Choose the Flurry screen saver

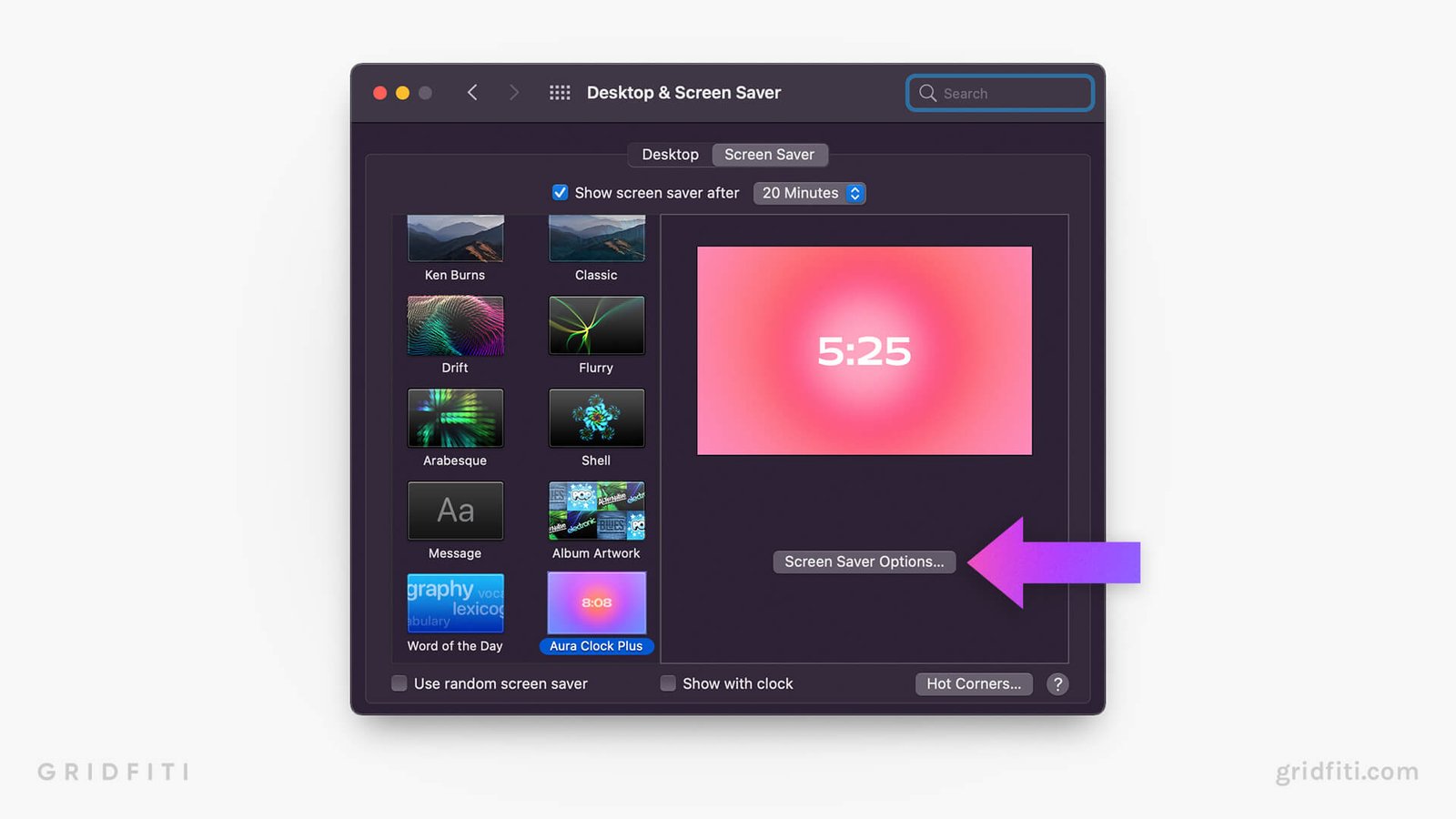596,326
